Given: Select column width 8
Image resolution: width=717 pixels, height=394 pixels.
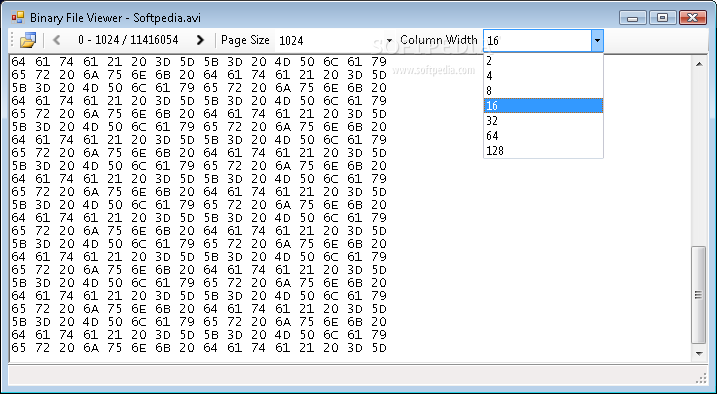Looking at the screenshot, I should click(x=543, y=91).
